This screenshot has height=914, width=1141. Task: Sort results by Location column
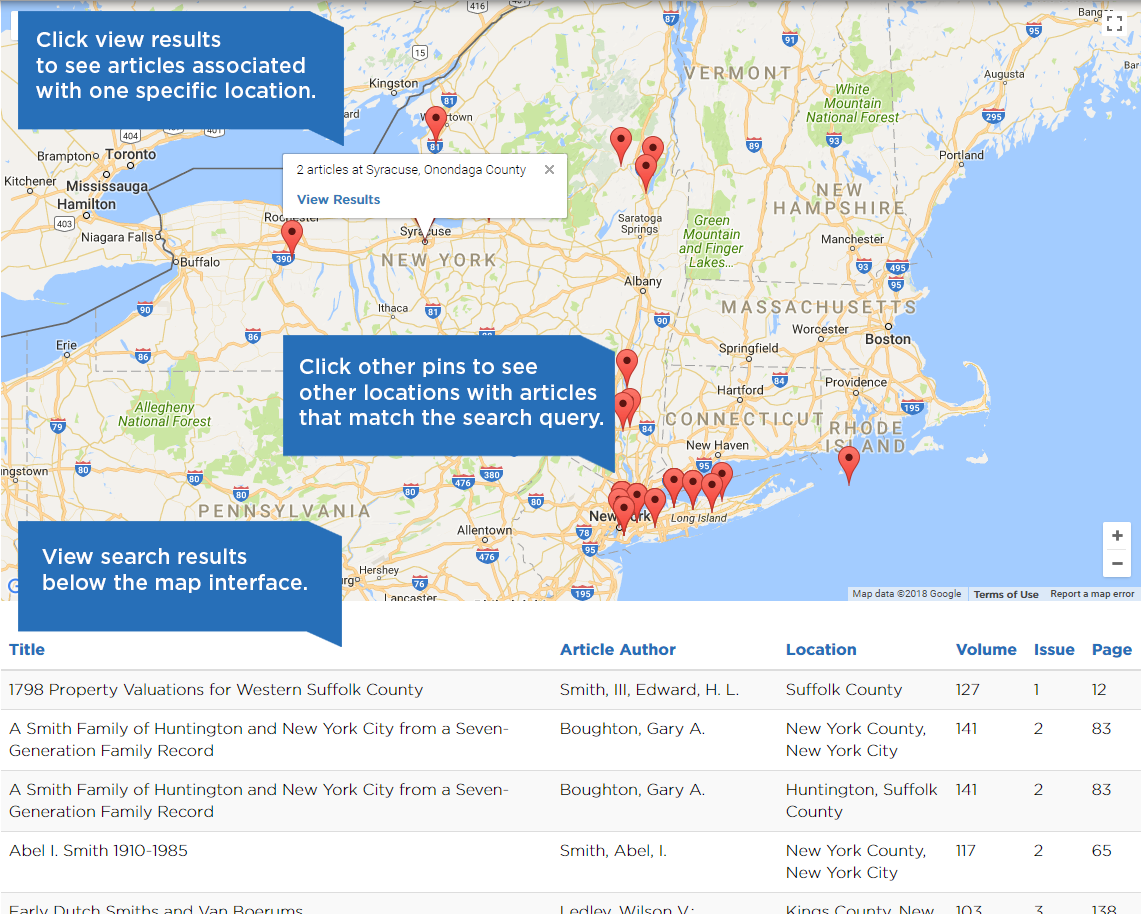tap(820, 649)
